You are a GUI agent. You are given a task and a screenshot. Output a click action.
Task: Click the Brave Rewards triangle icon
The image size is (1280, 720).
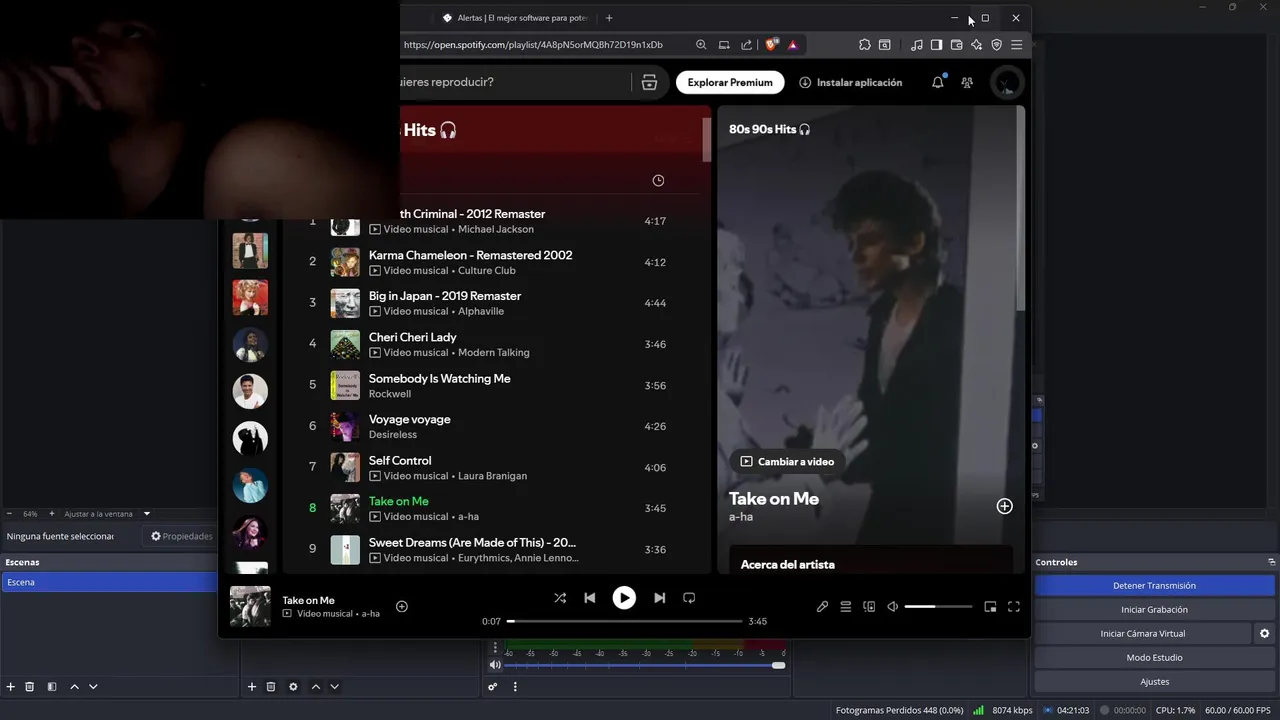(792, 45)
